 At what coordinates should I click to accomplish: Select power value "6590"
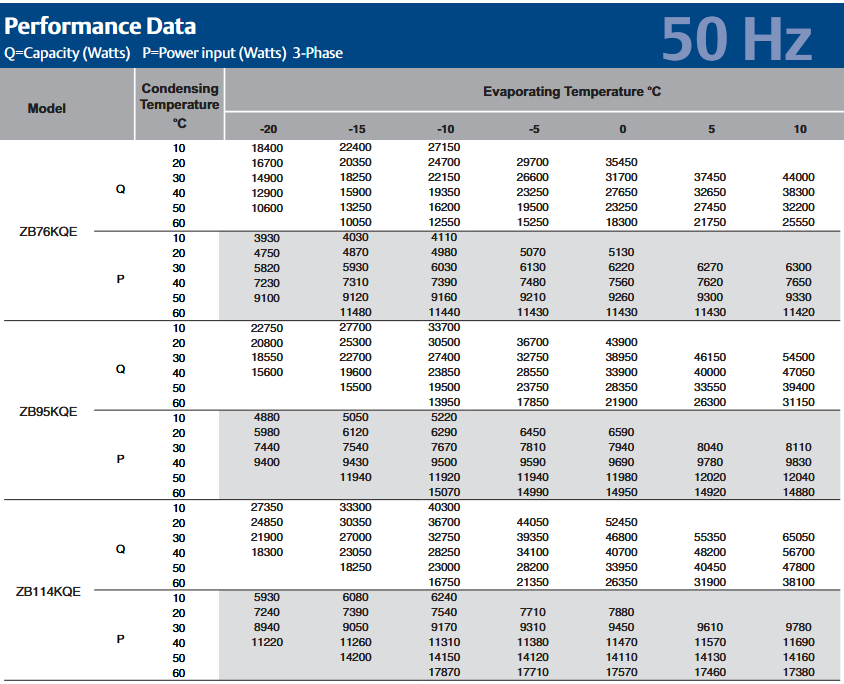621,432
